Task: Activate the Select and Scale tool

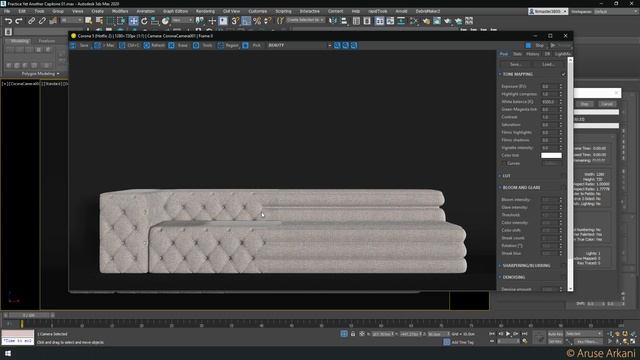Action: click(155, 21)
